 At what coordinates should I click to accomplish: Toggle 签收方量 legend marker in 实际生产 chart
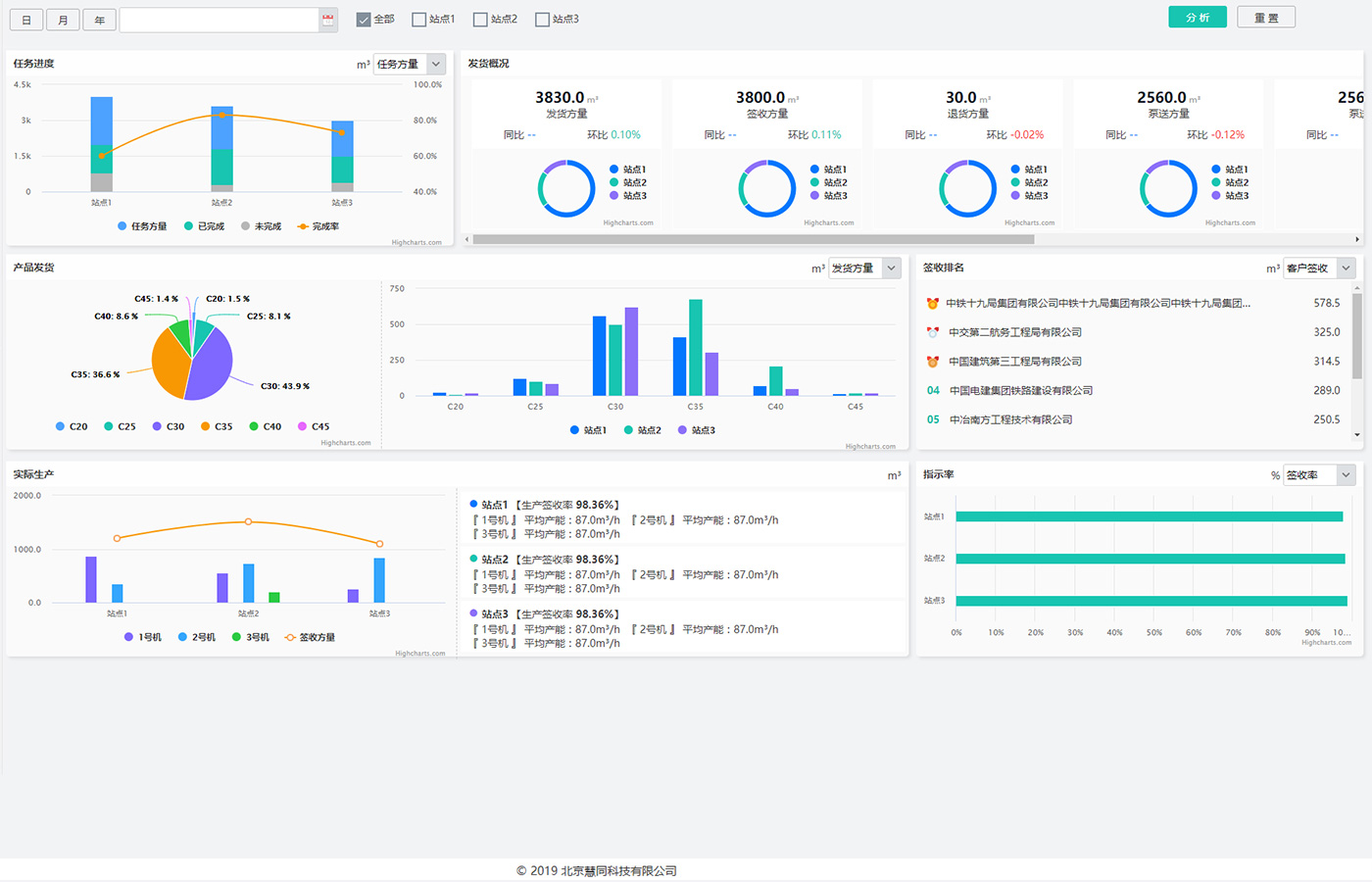(x=290, y=638)
